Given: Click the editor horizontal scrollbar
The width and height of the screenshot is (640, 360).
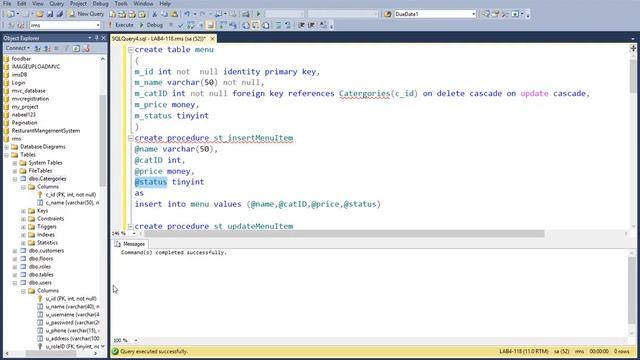Looking at the screenshot, I should pyautogui.click(x=344, y=233).
